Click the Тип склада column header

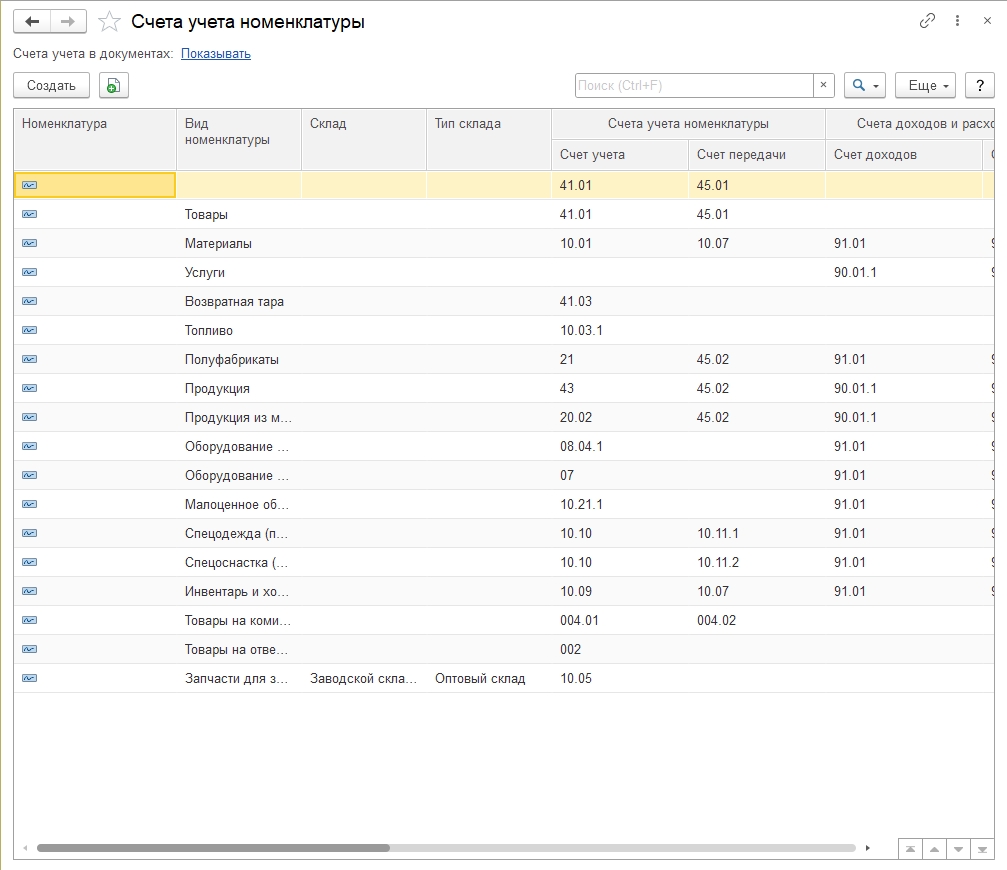[x=489, y=139]
